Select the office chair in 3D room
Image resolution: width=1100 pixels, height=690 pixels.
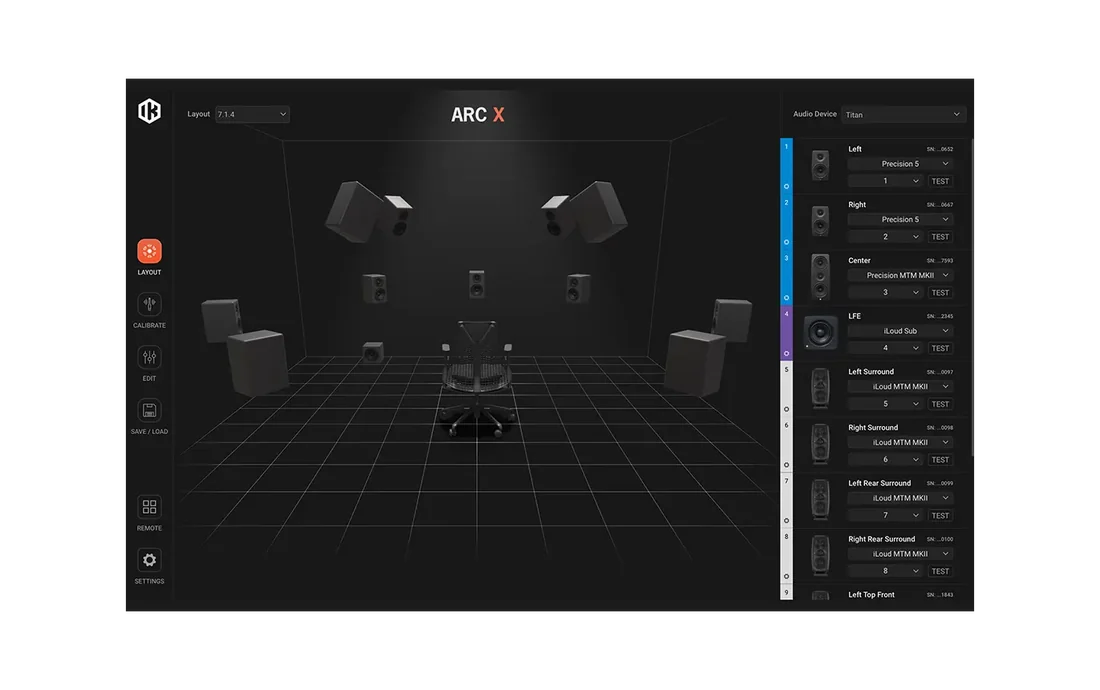[x=477, y=379]
